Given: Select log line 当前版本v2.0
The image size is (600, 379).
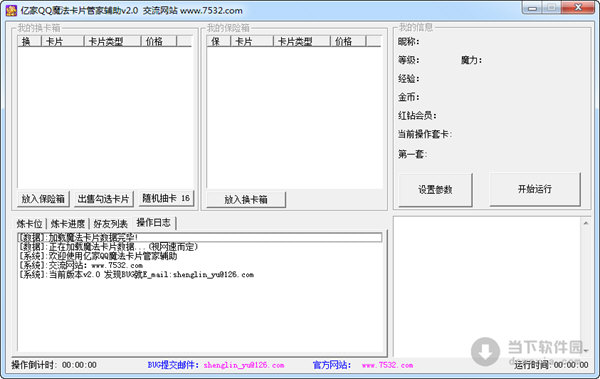Looking at the screenshot, I should coord(200,274).
